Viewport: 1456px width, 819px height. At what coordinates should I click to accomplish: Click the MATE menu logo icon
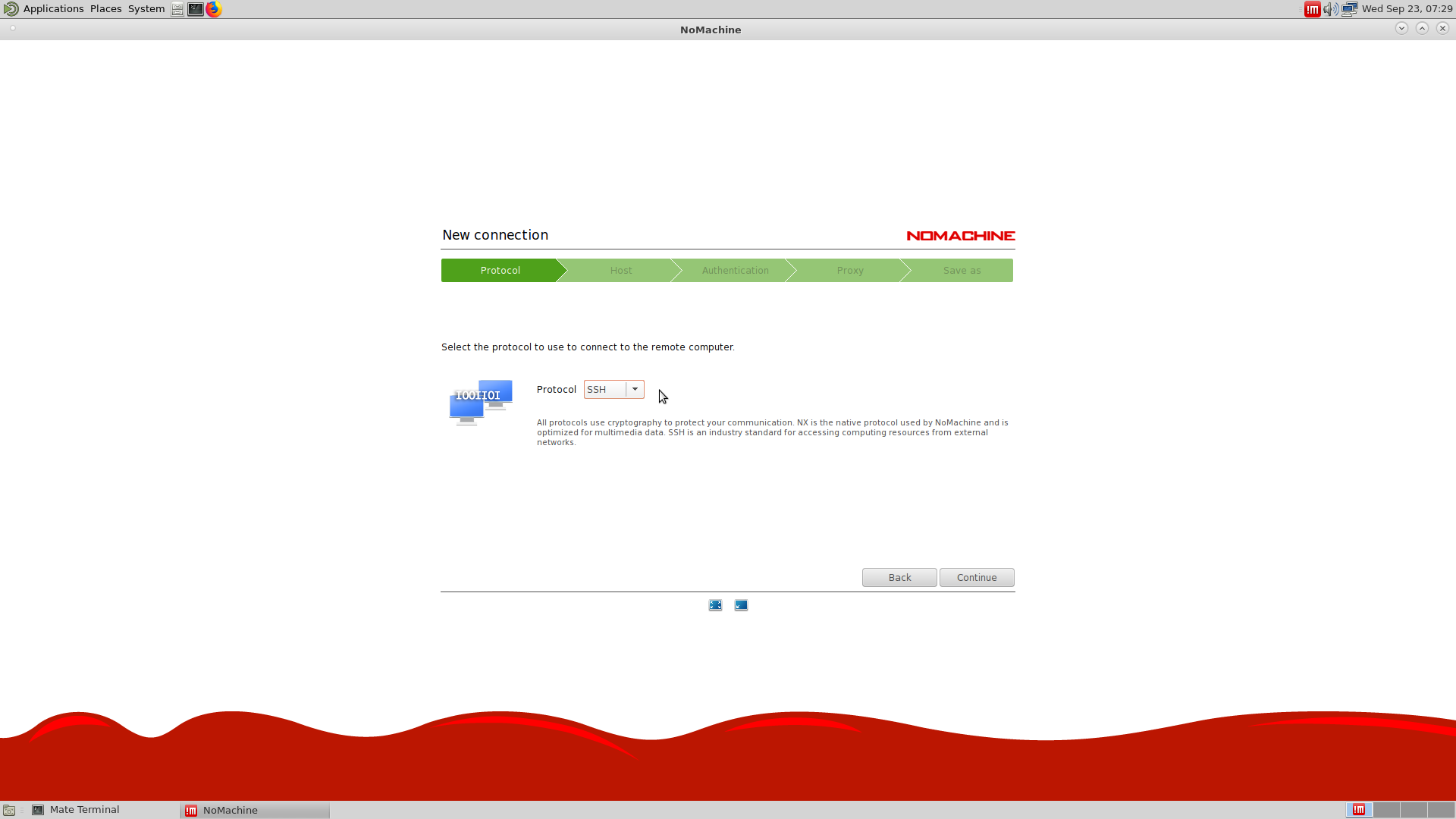[x=11, y=9]
